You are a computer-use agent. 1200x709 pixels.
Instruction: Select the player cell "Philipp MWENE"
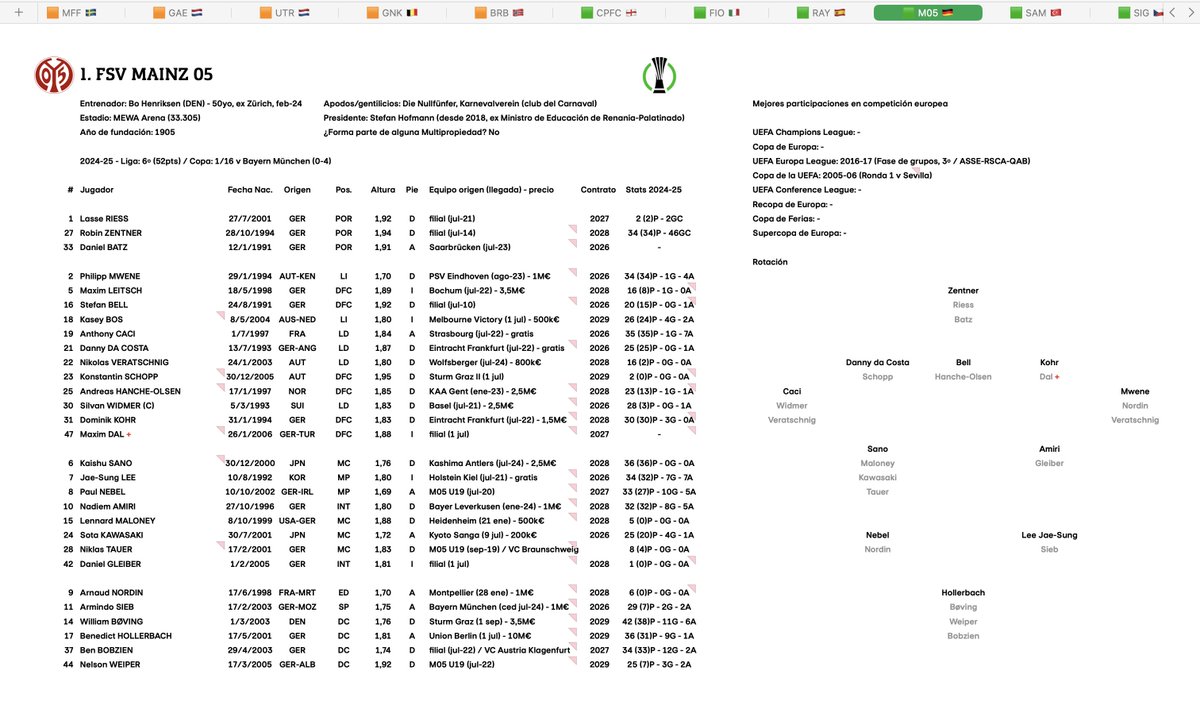tap(110, 276)
